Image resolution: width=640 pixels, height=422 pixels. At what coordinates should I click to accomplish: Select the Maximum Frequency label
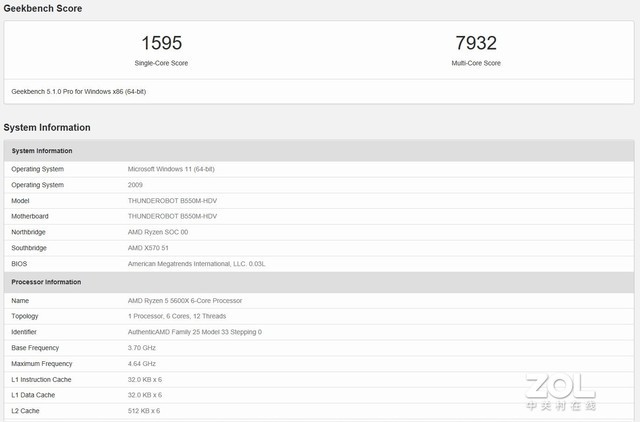(x=42, y=364)
